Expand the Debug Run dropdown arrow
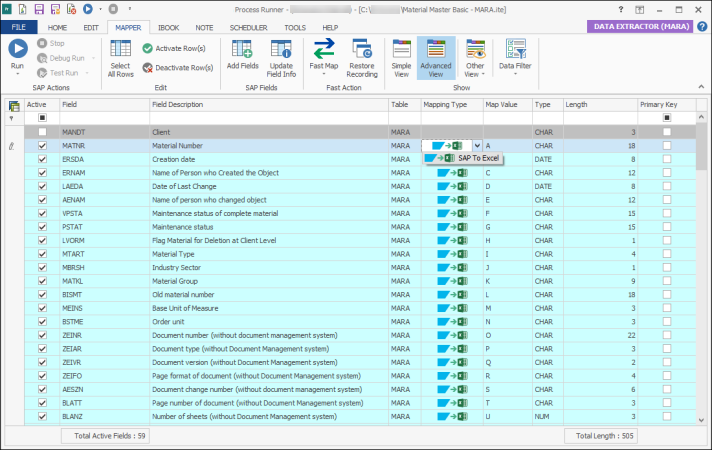Image resolution: width=712 pixels, height=450 pixels. [94, 58]
